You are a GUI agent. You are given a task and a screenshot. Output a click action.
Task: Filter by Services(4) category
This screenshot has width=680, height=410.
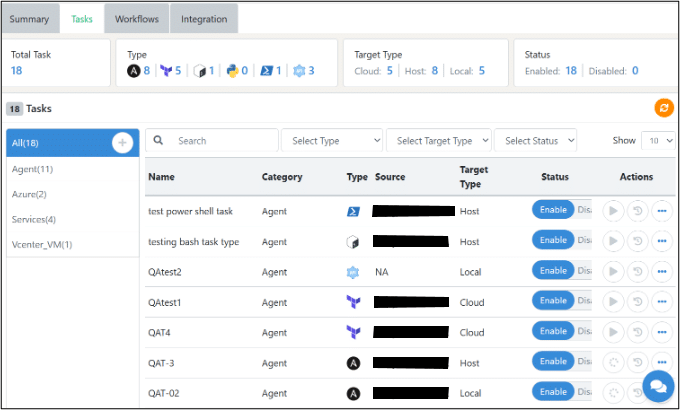point(73,220)
